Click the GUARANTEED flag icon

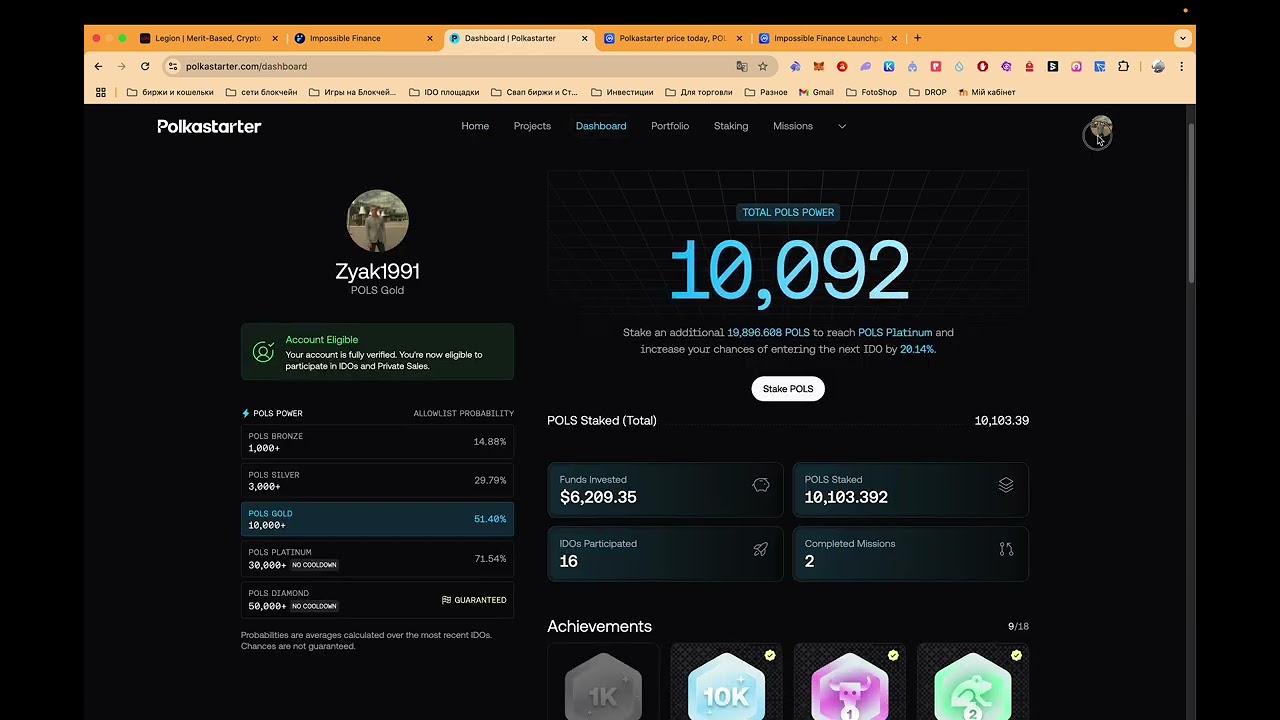pyautogui.click(x=446, y=600)
